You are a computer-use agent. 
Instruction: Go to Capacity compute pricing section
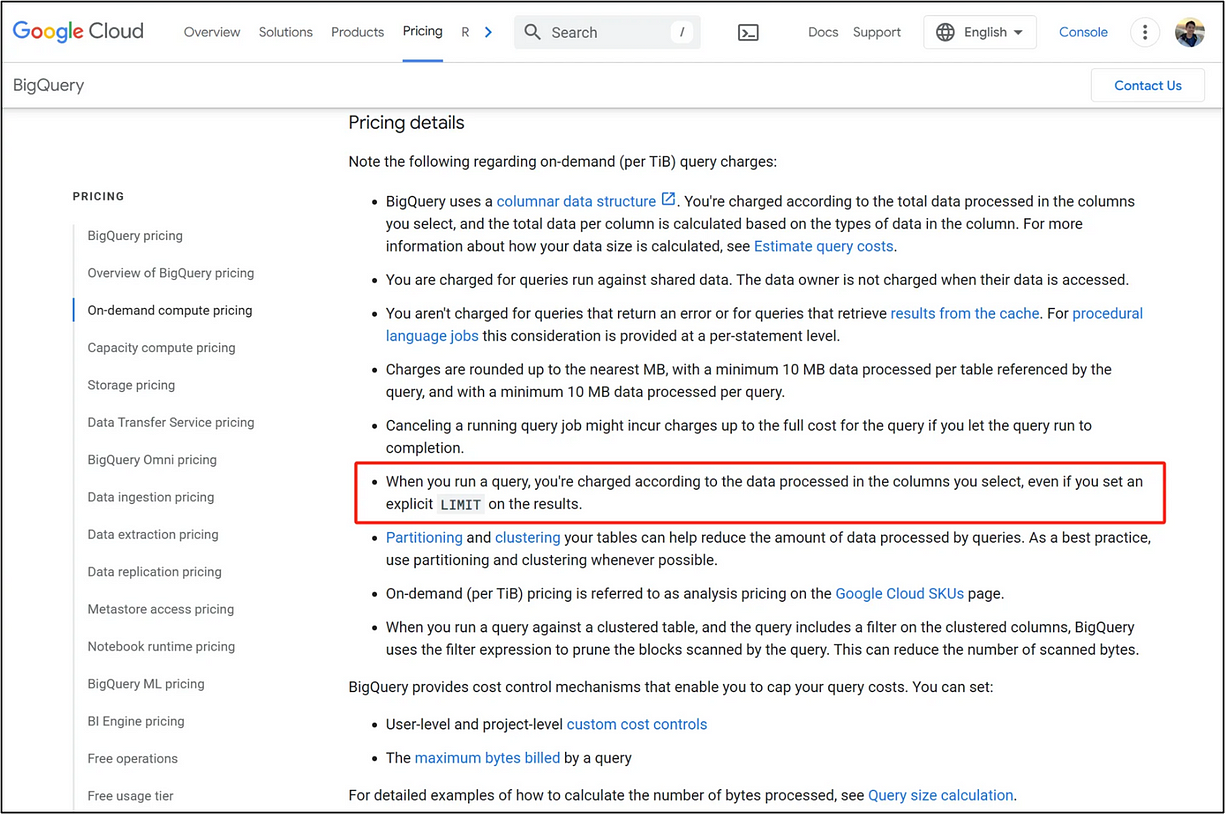pos(161,348)
